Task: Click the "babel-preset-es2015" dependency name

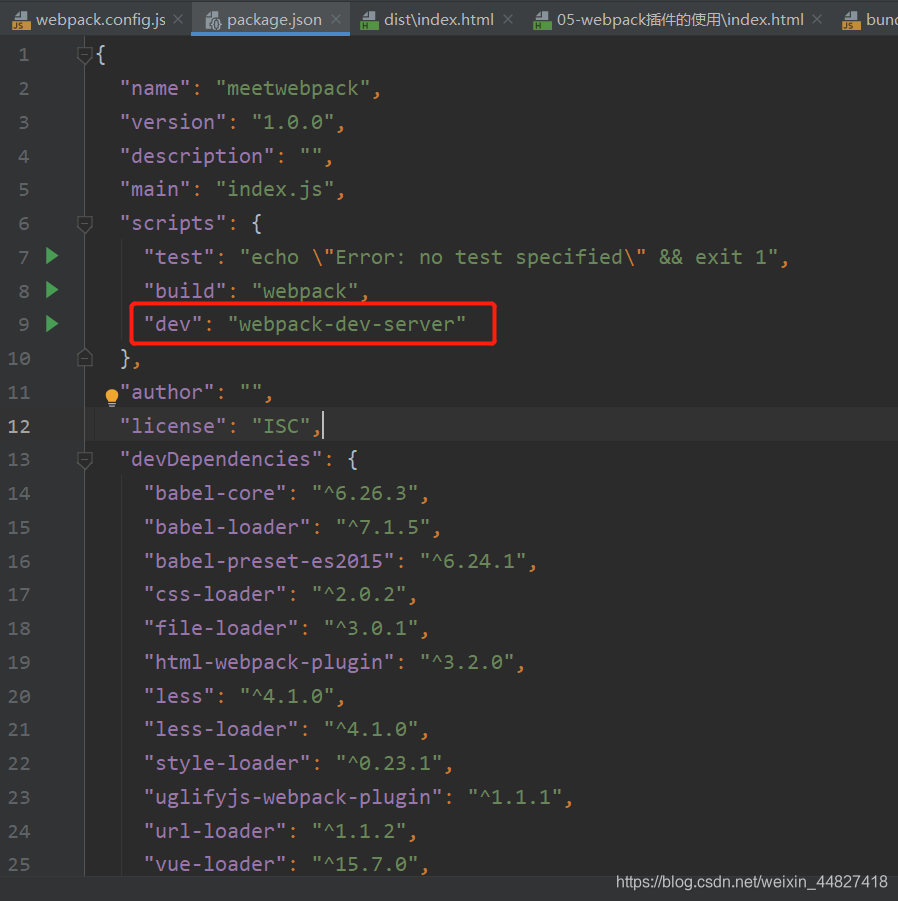Action: click(269, 561)
